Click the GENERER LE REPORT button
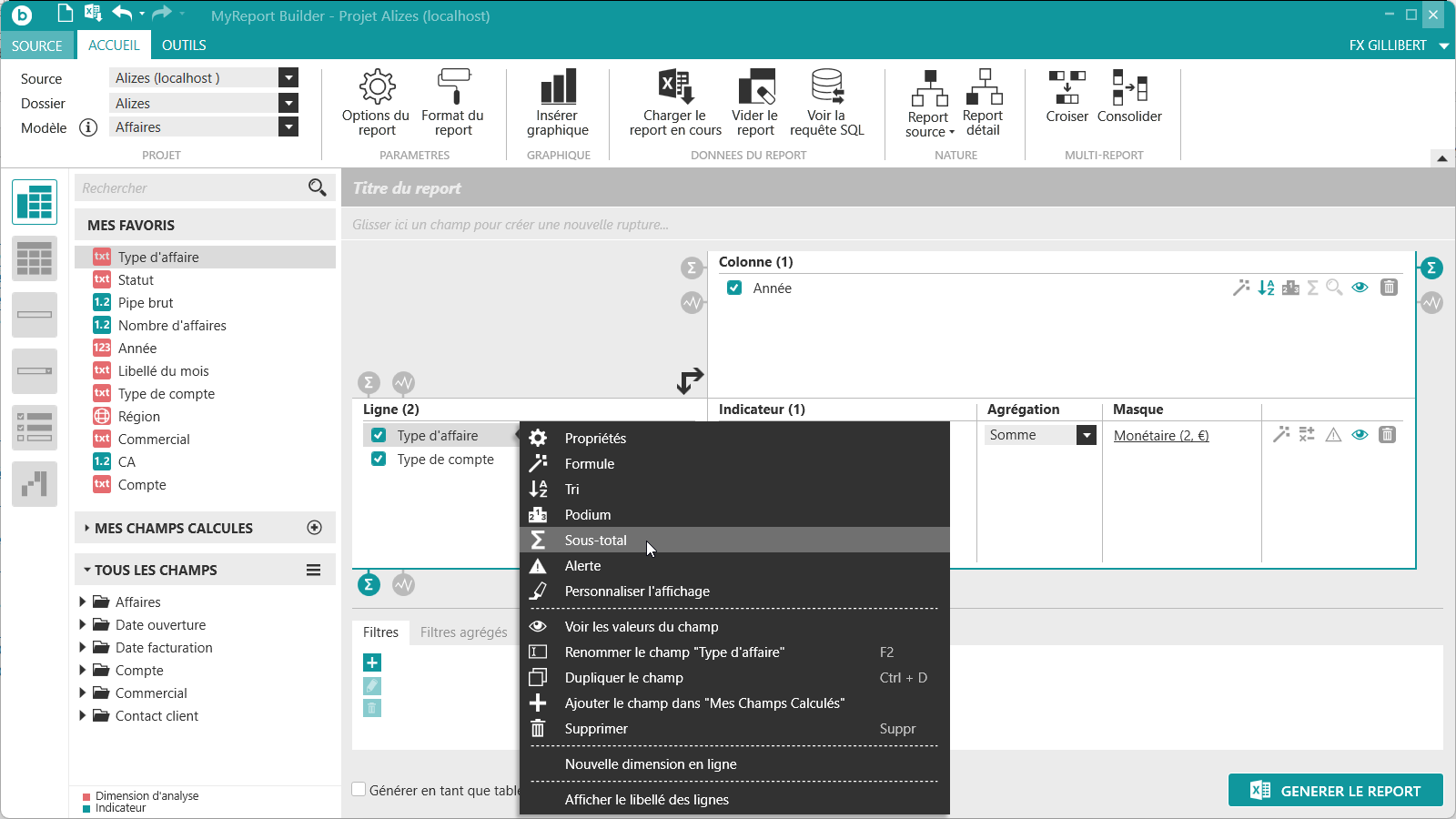This screenshot has height=819, width=1456. [x=1335, y=791]
